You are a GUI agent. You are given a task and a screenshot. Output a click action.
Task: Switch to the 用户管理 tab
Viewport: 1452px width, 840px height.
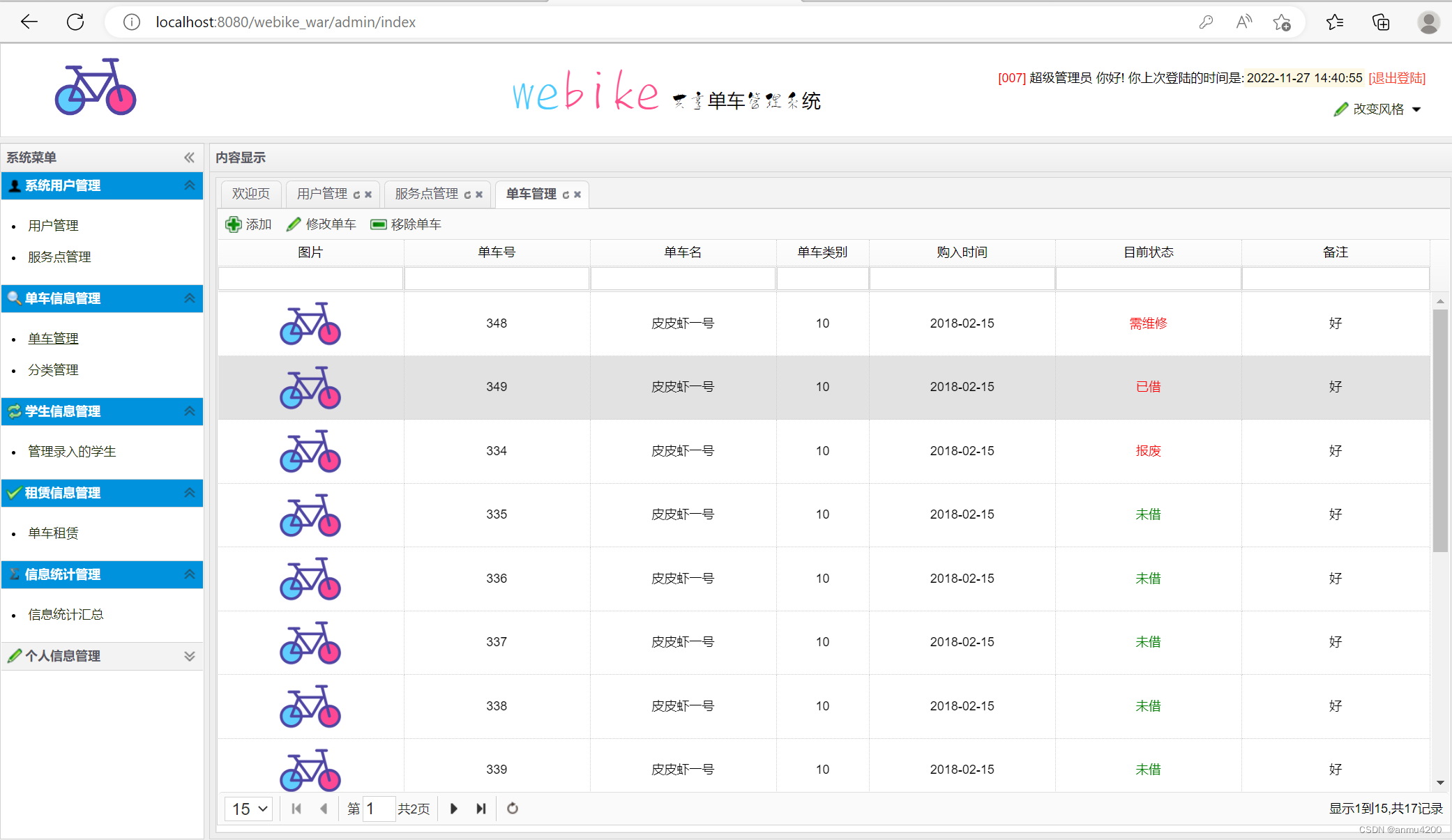pyautogui.click(x=323, y=194)
